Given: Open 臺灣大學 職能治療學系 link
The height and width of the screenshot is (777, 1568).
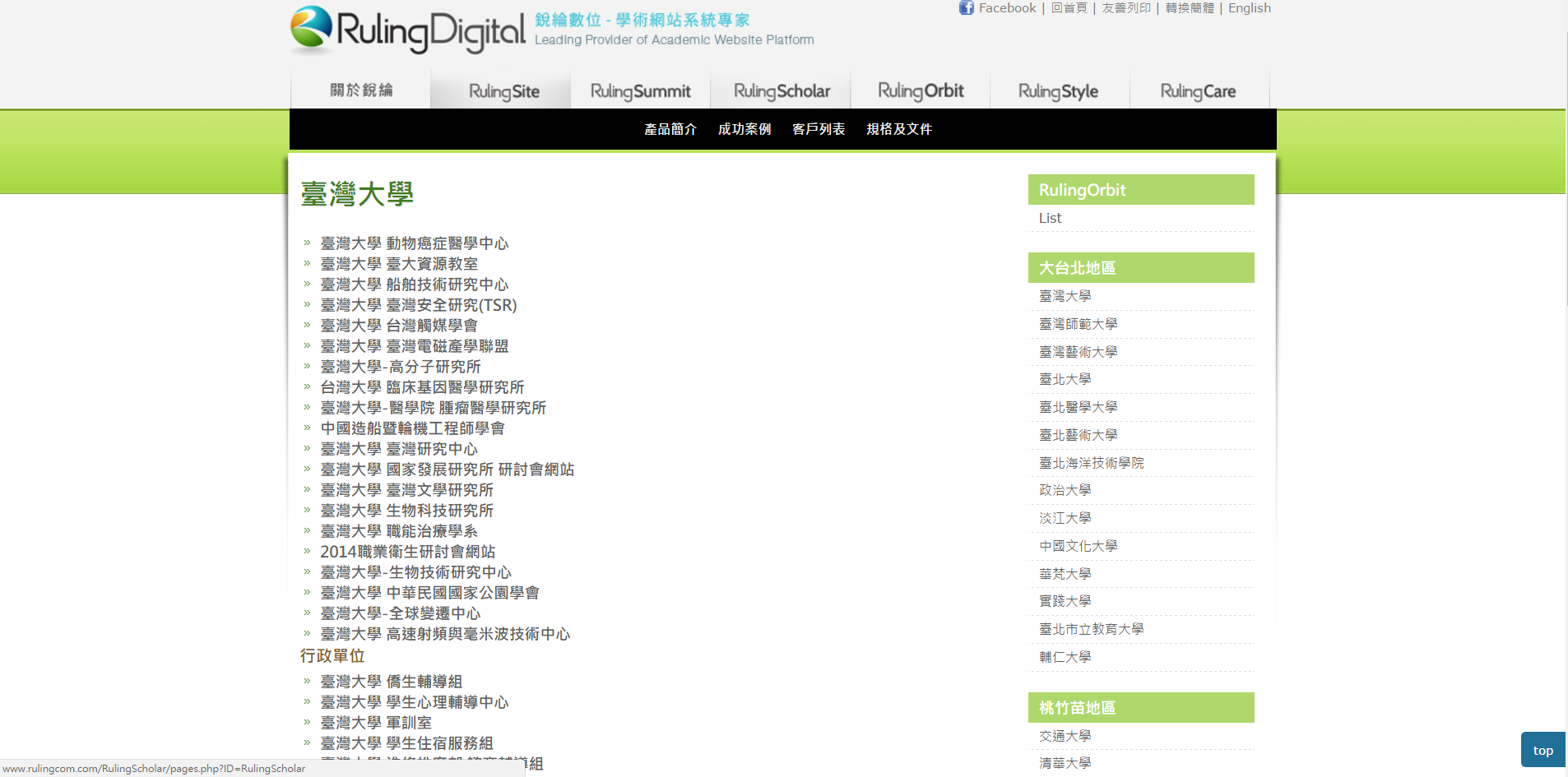Looking at the screenshot, I should tap(399, 531).
